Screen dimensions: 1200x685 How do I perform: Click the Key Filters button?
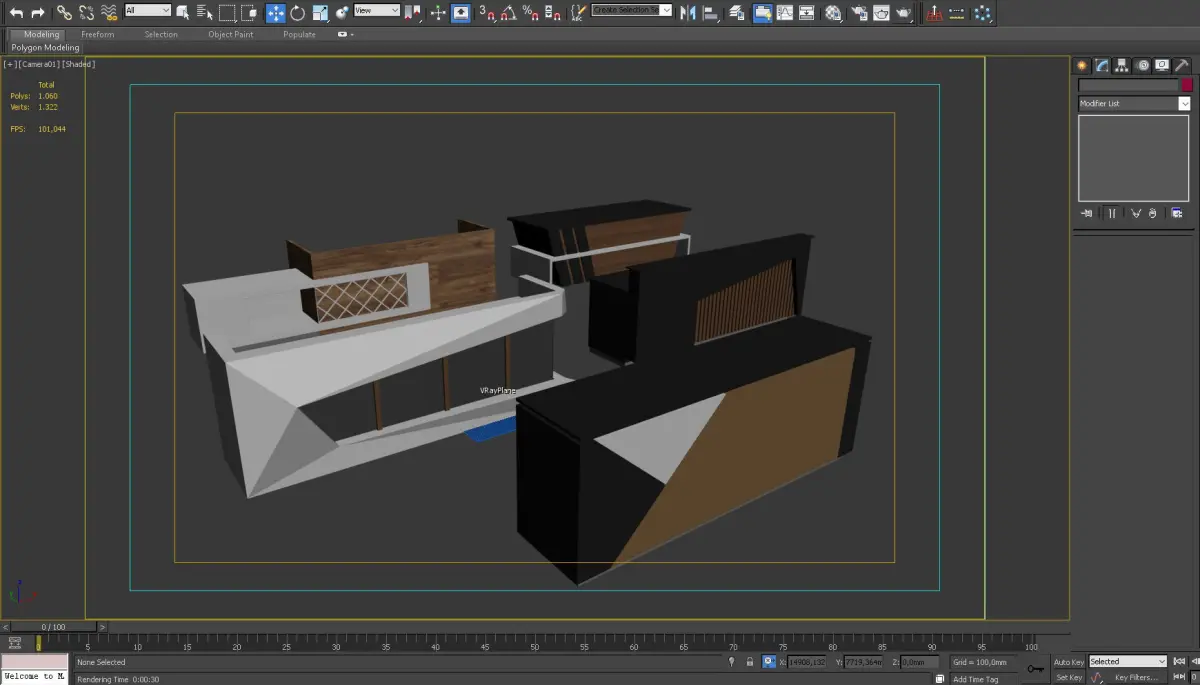[x=1136, y=678]
